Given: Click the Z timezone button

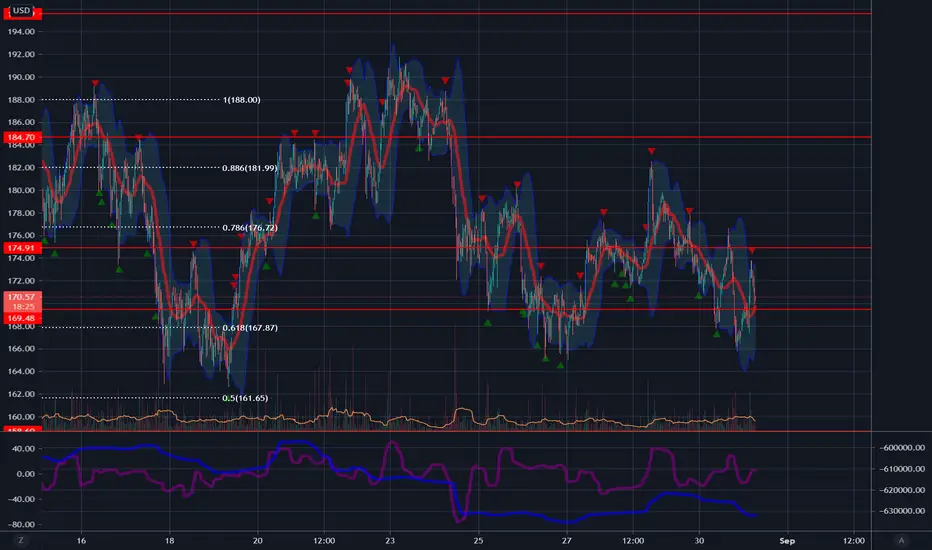Looking at the screenshot, I should pos(21,540).
